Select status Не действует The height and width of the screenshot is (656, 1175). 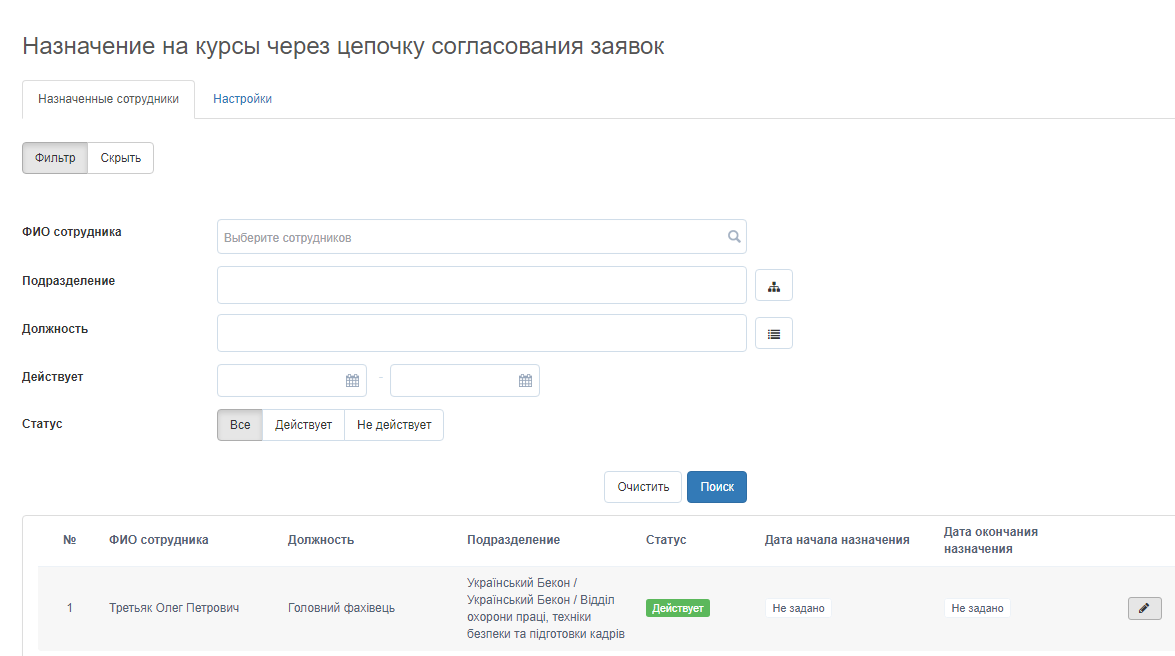click(393, 425)
